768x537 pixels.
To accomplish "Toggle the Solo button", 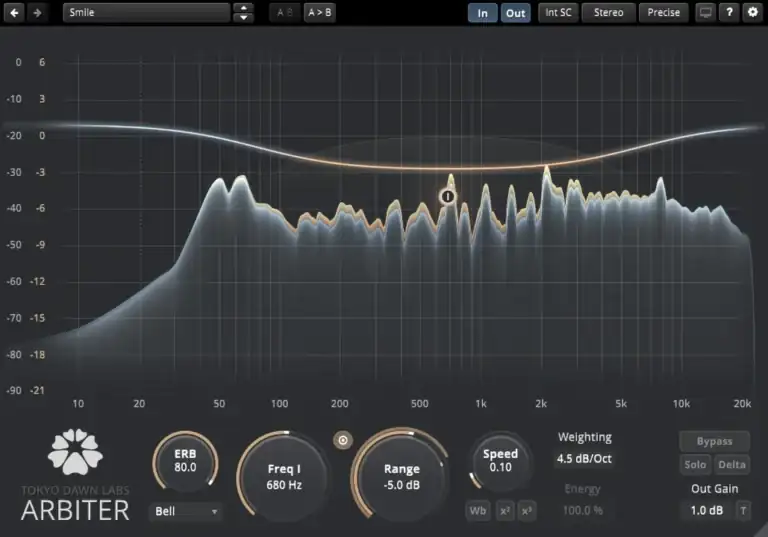I will coord(695,464).
